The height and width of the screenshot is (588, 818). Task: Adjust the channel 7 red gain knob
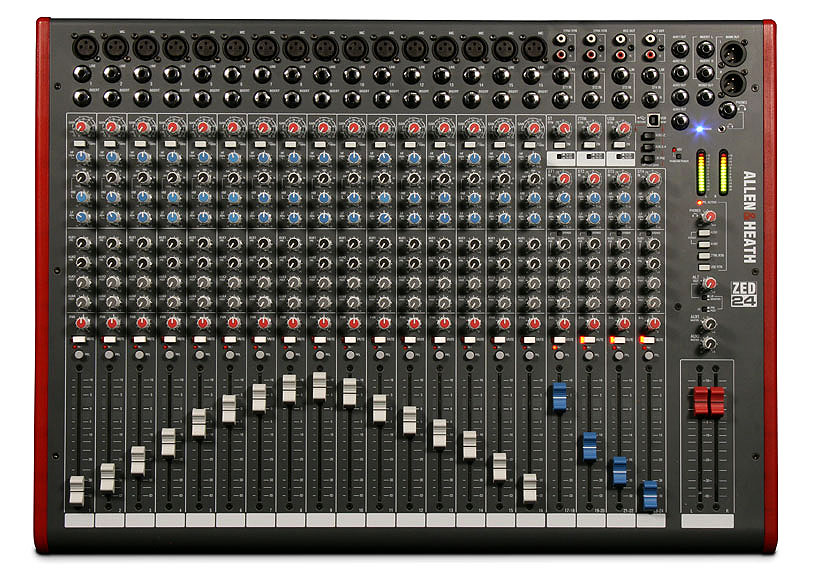pos(263,127)
